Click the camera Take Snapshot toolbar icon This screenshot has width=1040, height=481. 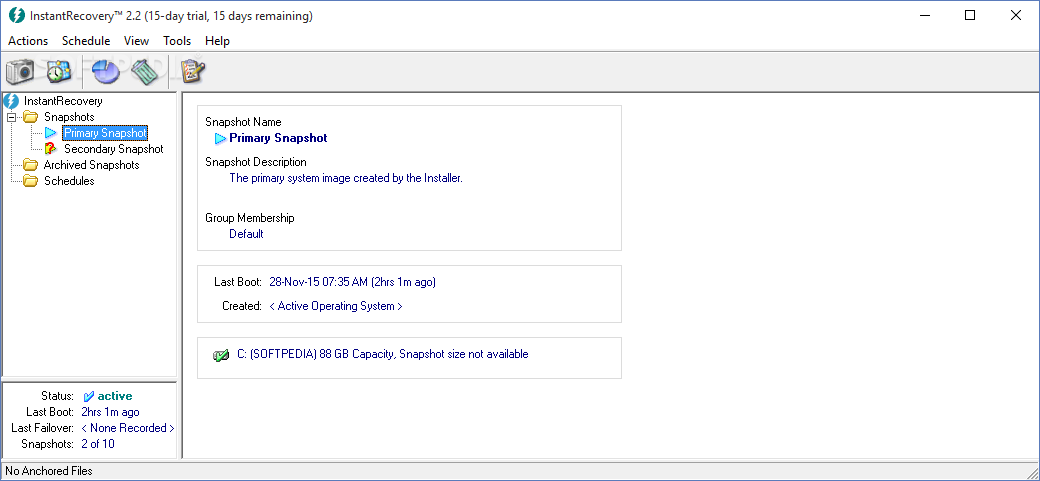click(x=20, y=71)
